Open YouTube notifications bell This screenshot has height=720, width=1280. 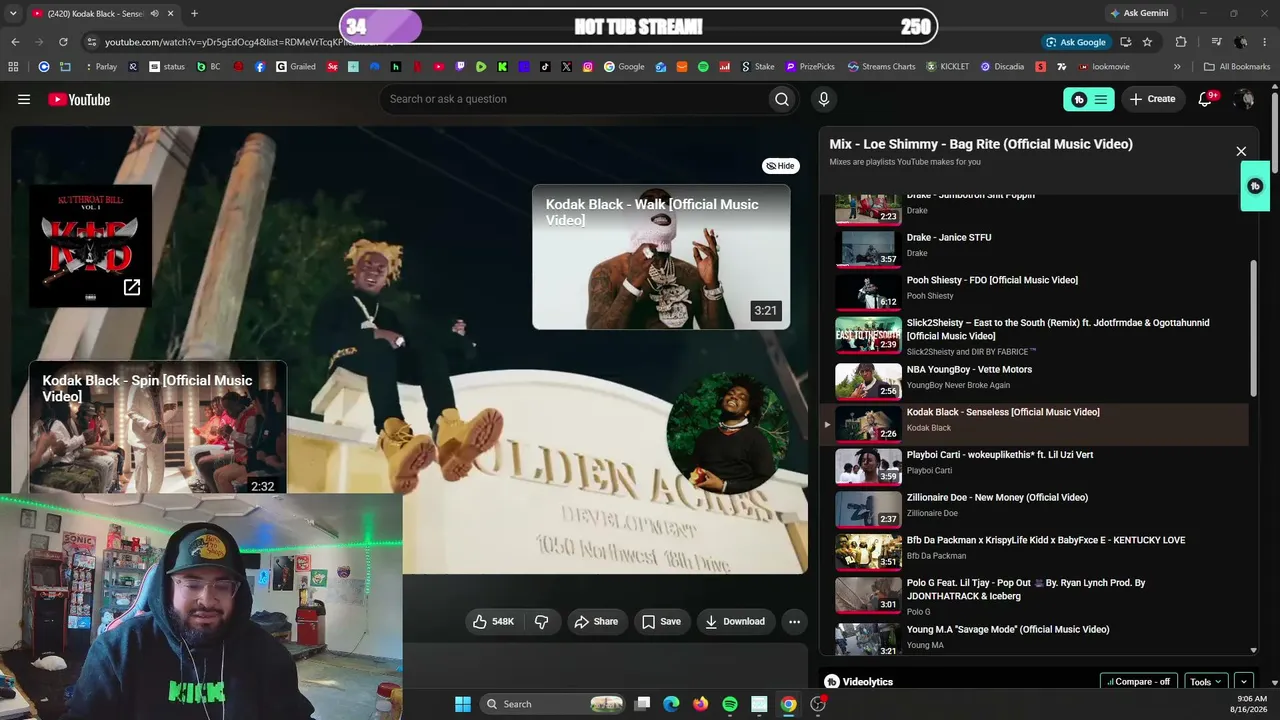tap(1205, 99)
